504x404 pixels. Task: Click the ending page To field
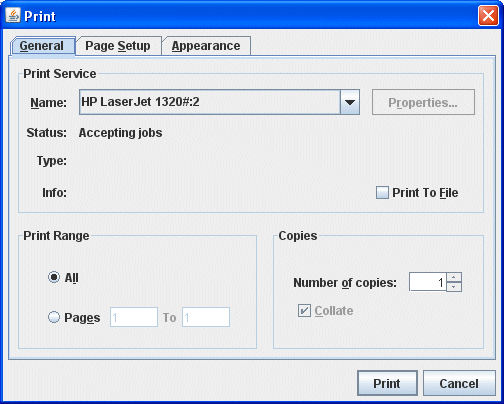[x=206, y=317]
